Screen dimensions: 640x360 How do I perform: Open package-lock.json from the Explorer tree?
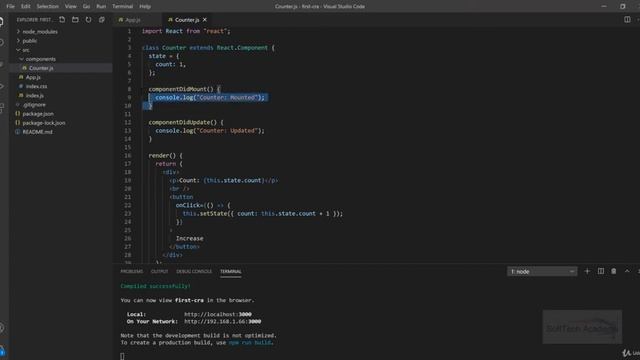pyautogui.click(x=44, y=123)
